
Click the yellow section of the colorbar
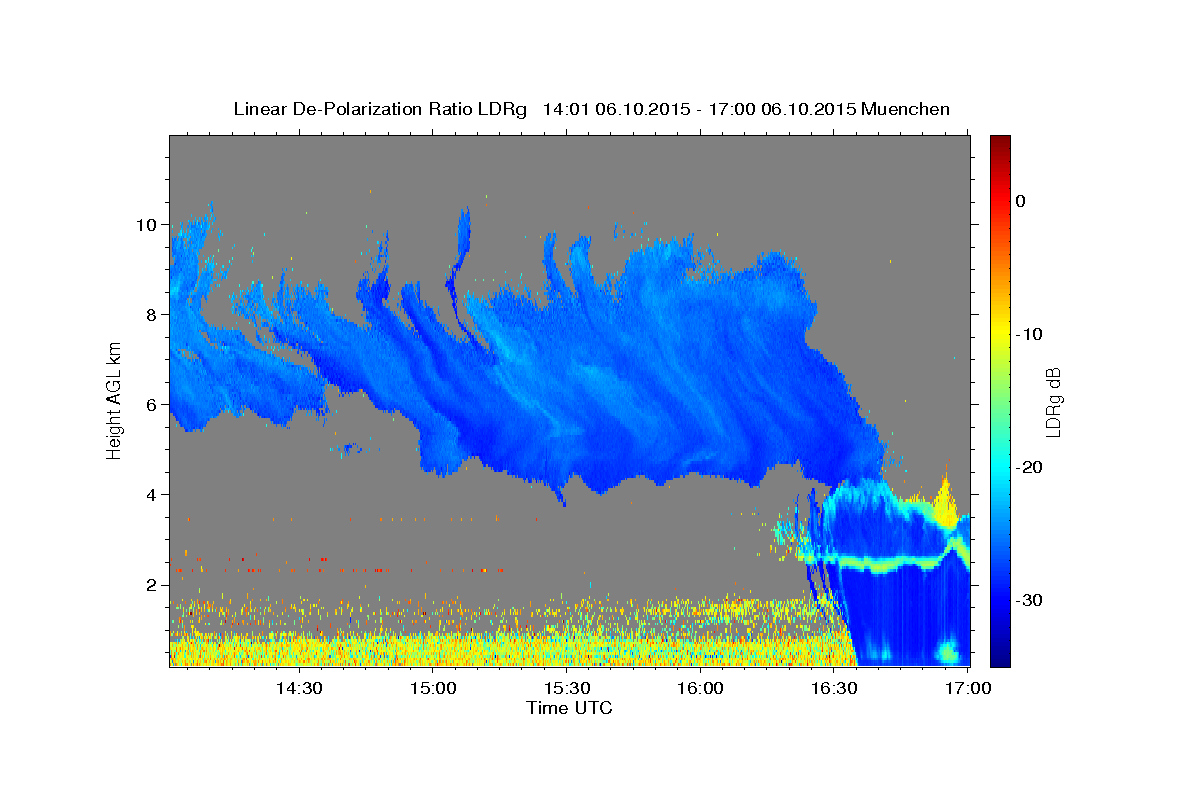[x=1000, y=330]
